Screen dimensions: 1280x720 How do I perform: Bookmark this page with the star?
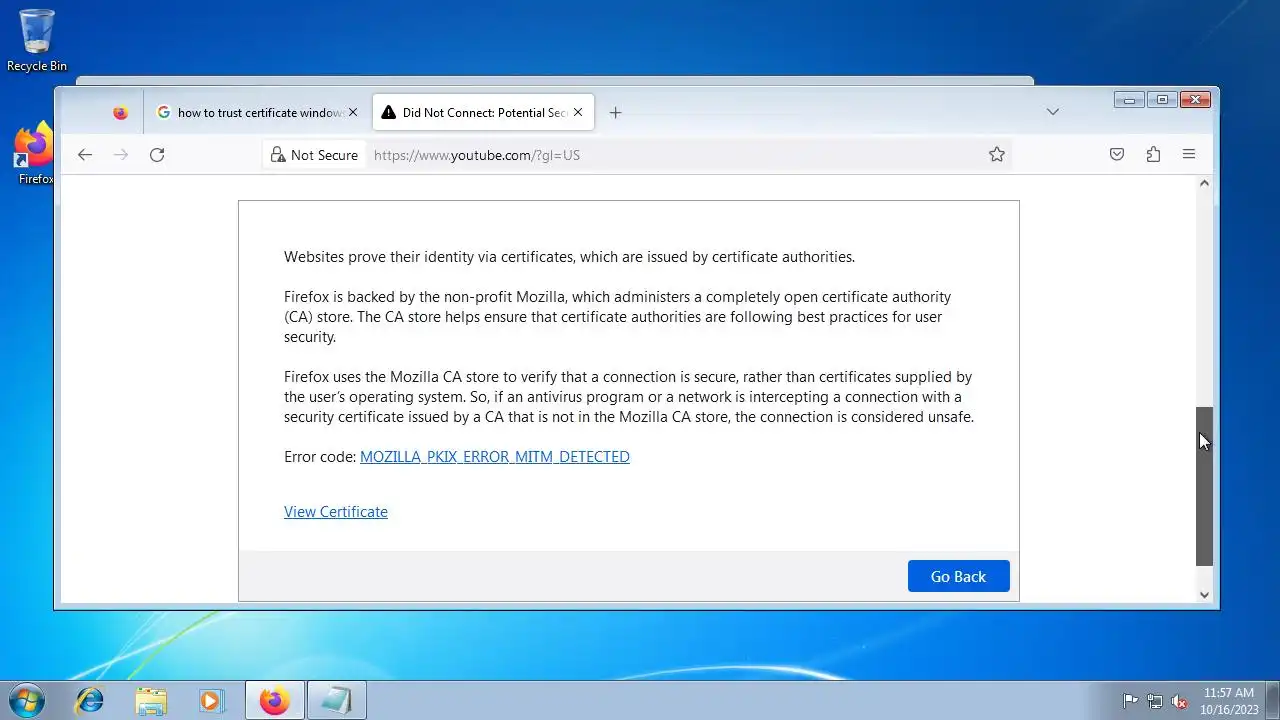[996, 155]
